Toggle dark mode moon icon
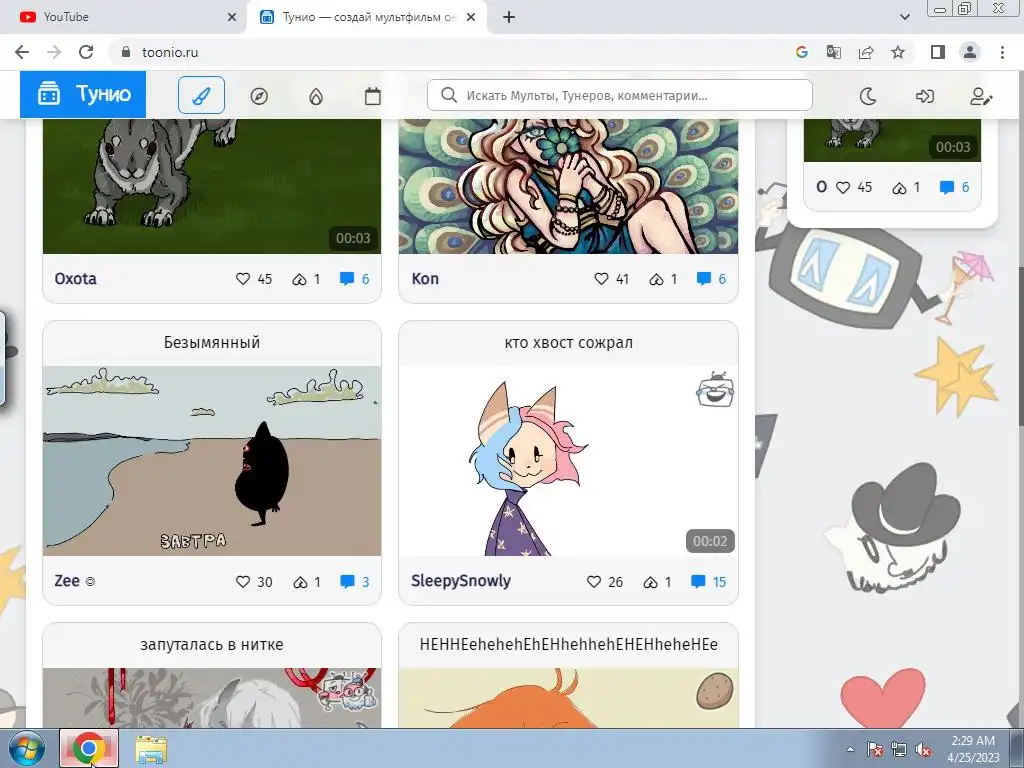 click(x=867, y=96)
